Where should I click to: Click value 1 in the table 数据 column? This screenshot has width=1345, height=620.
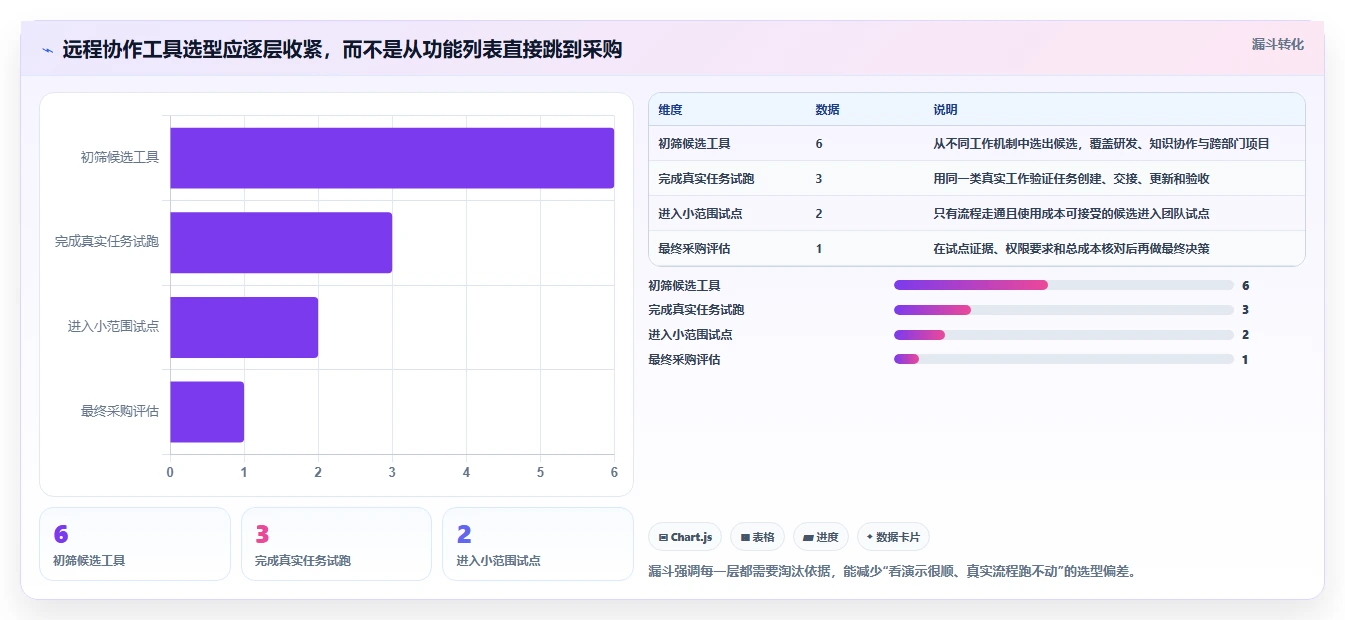click(x=819, y=249)
